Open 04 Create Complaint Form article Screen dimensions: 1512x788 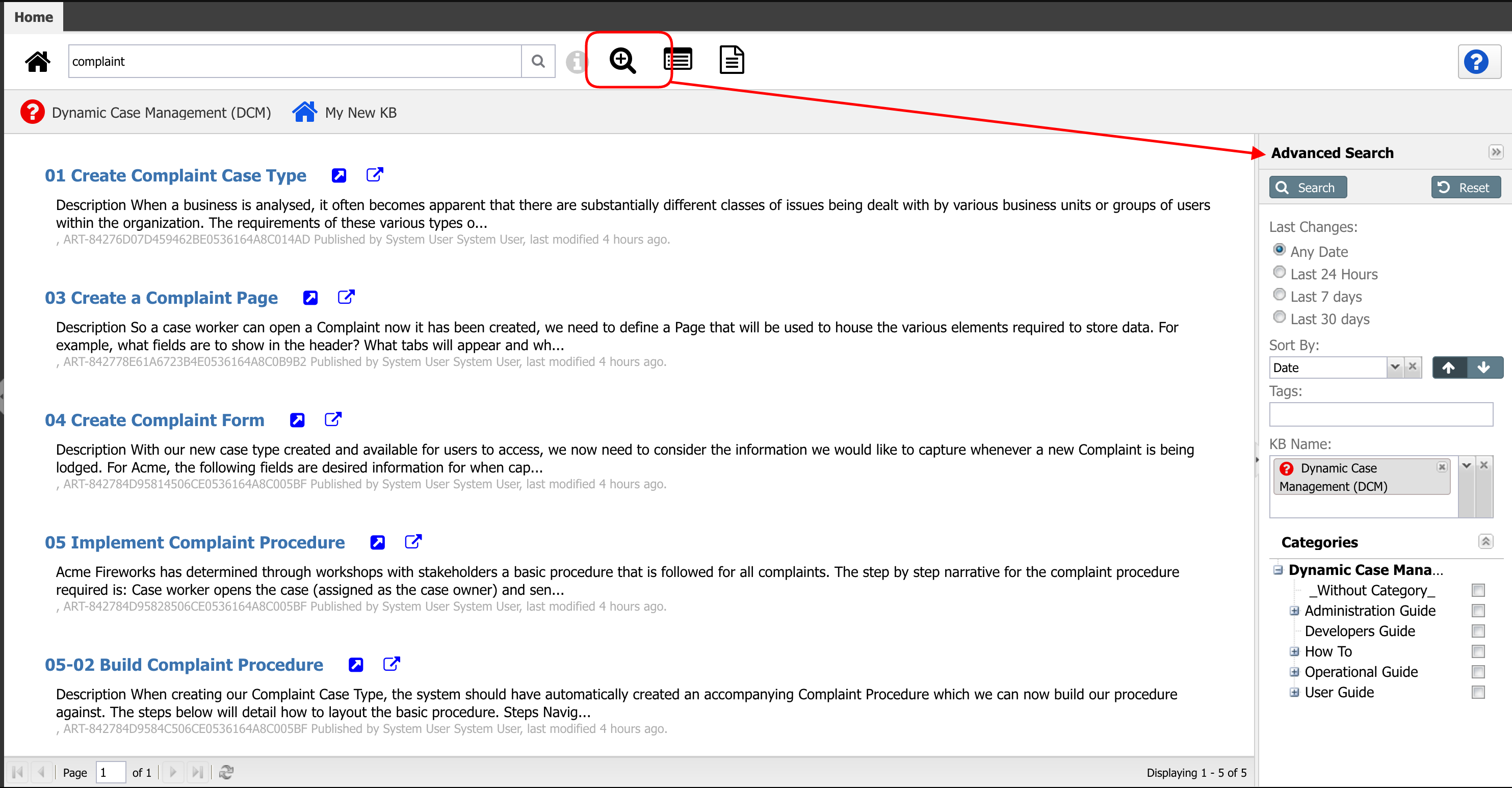click(155, 420)
